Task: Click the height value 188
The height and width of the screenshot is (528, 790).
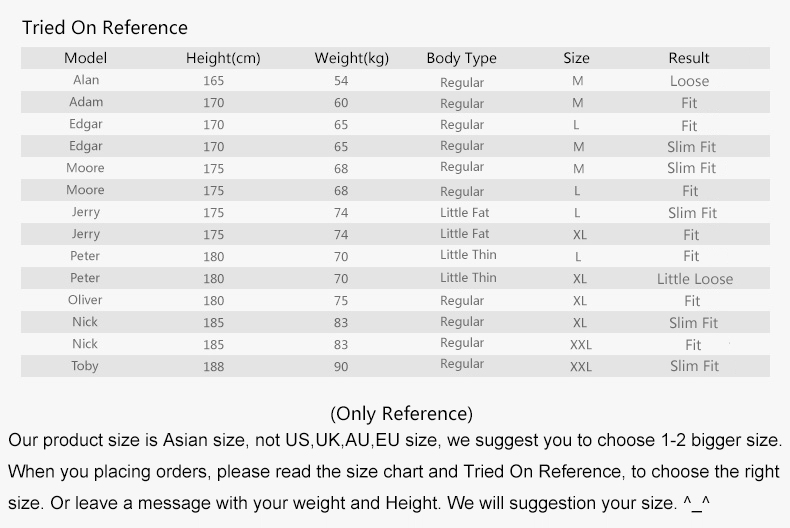Action: [214, 367]
